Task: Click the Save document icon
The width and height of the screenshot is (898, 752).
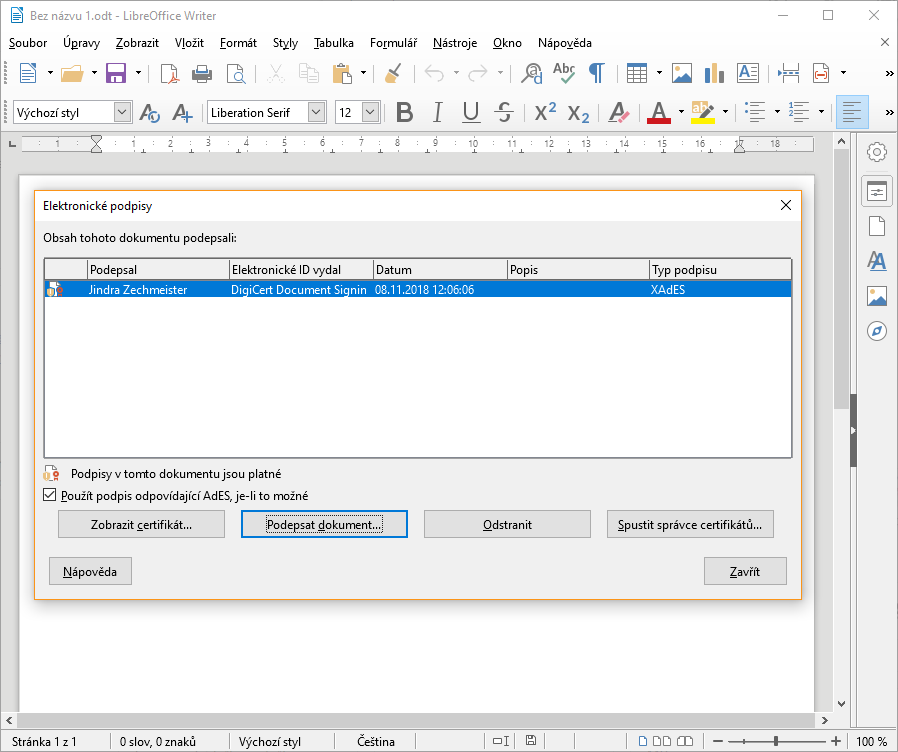Action: [x=116, y=73]
